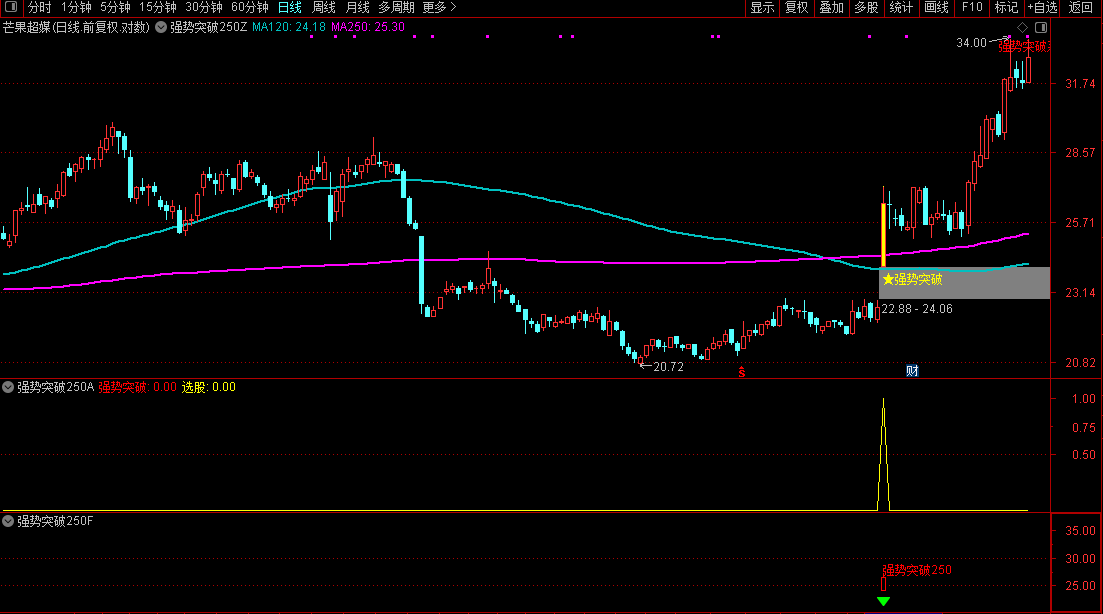This screenshot has width=1103, height=614.
Task: Click the red S marker on chart
Action: (x=741, y=372)
